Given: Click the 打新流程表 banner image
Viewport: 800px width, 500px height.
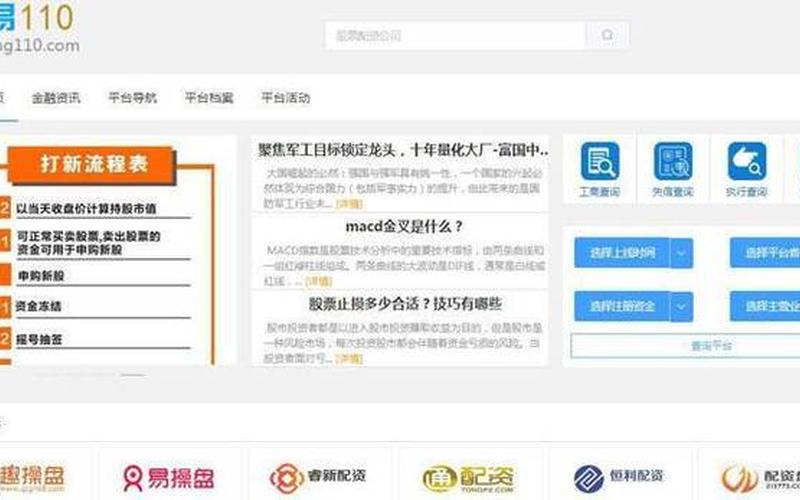Looking at the screenshot, I should [x=108, y=250].
